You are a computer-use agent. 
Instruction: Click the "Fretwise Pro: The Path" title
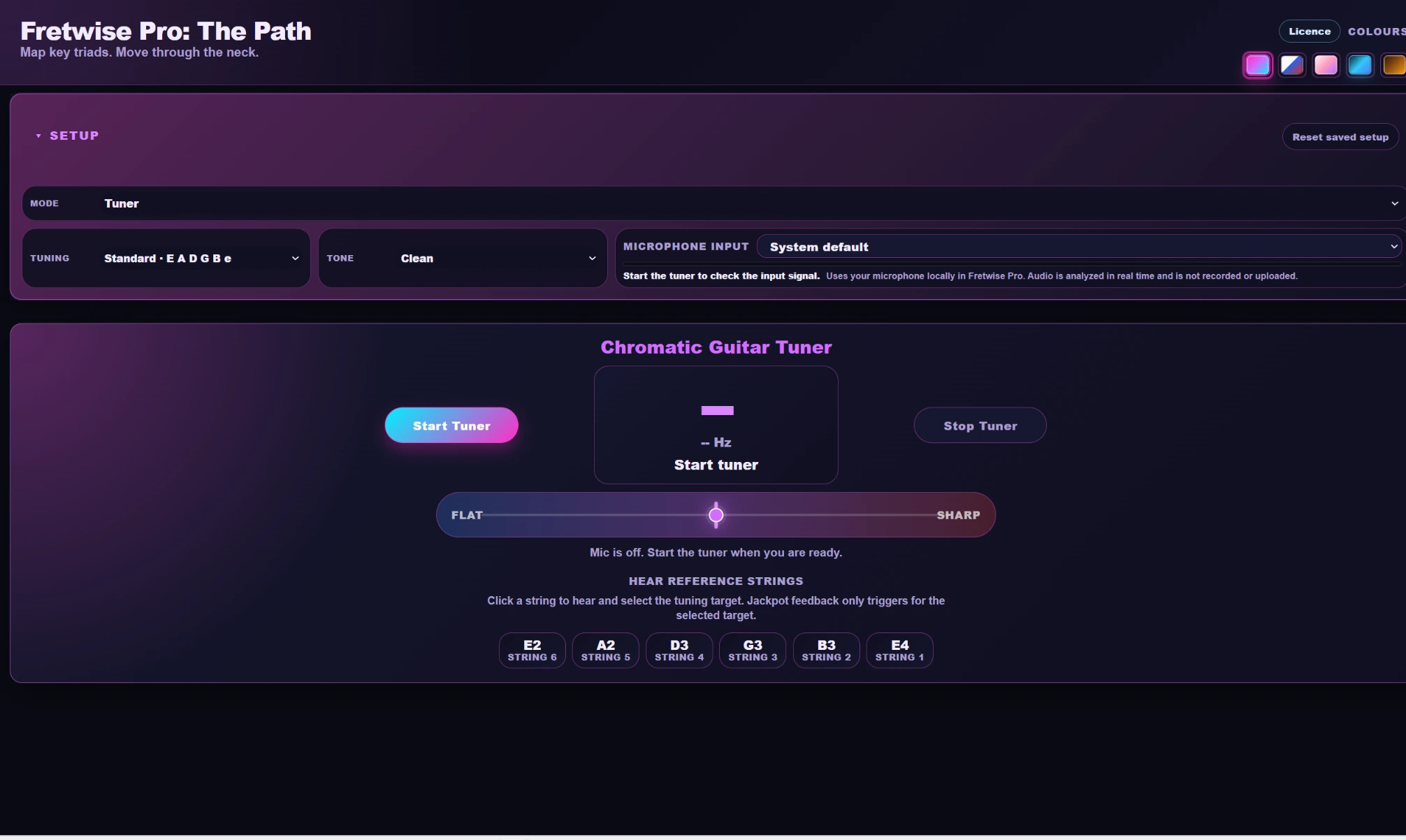[x=166, y=31]
